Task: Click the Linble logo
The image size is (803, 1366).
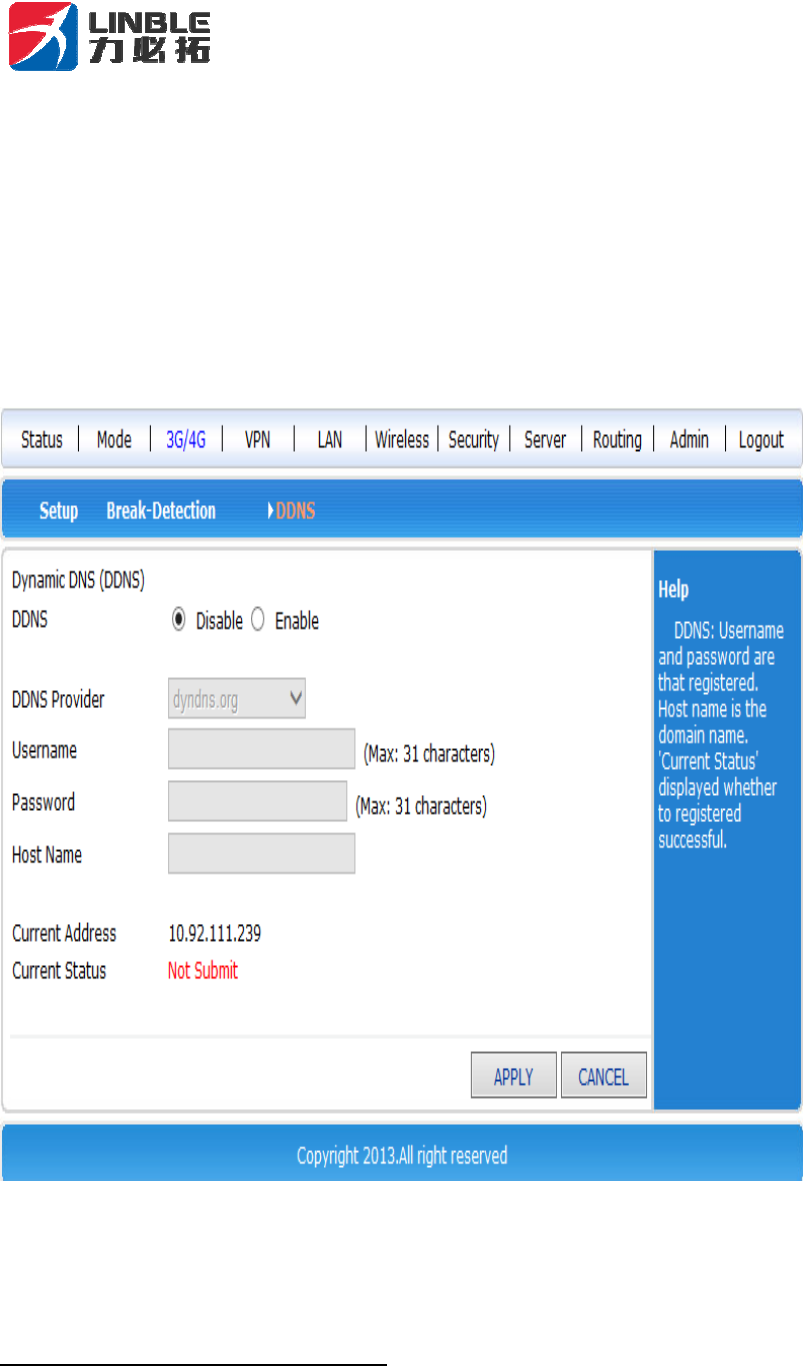Action: pyautogui.click(x=109, y=38)
